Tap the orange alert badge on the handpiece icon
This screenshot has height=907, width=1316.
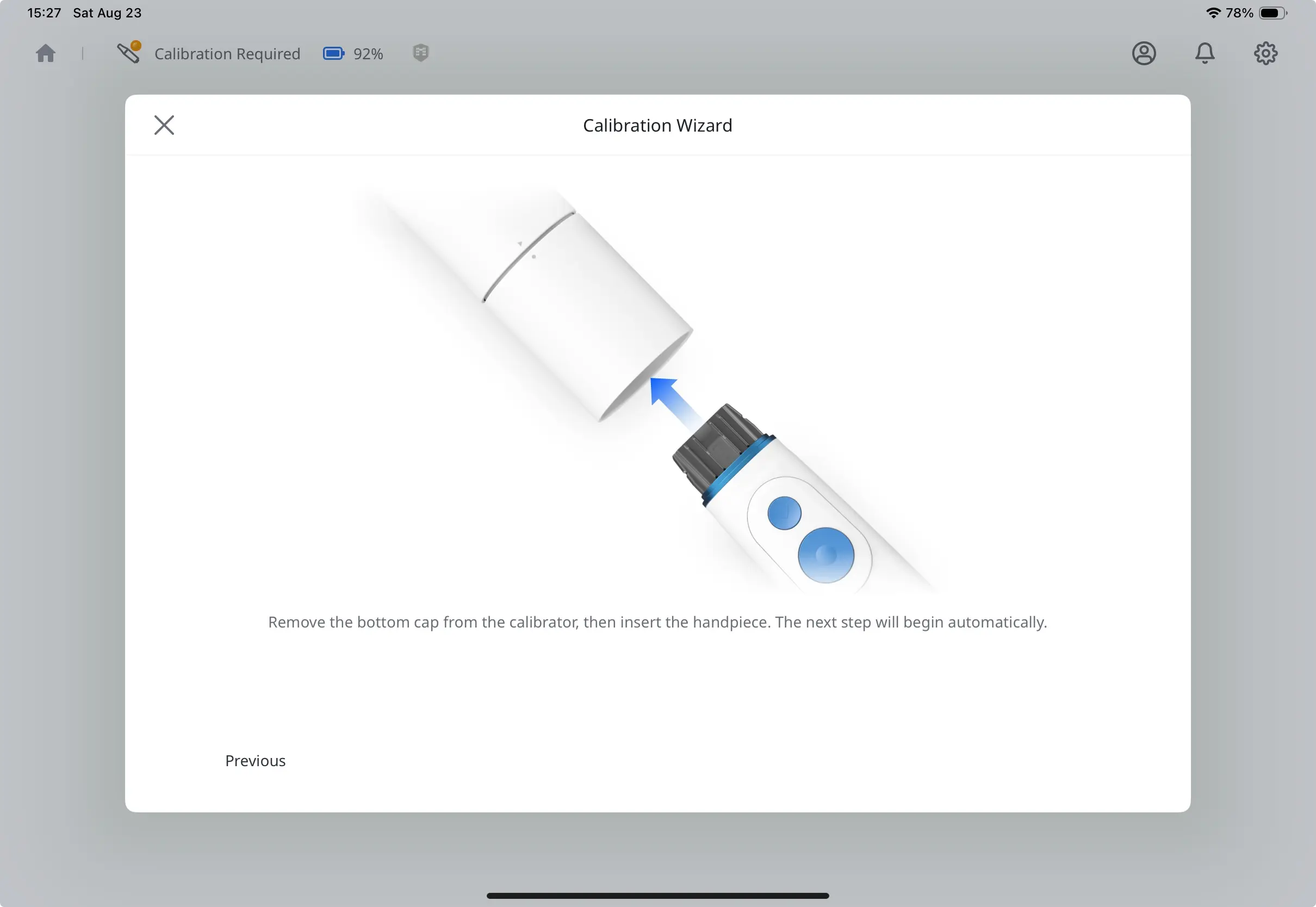136,46
